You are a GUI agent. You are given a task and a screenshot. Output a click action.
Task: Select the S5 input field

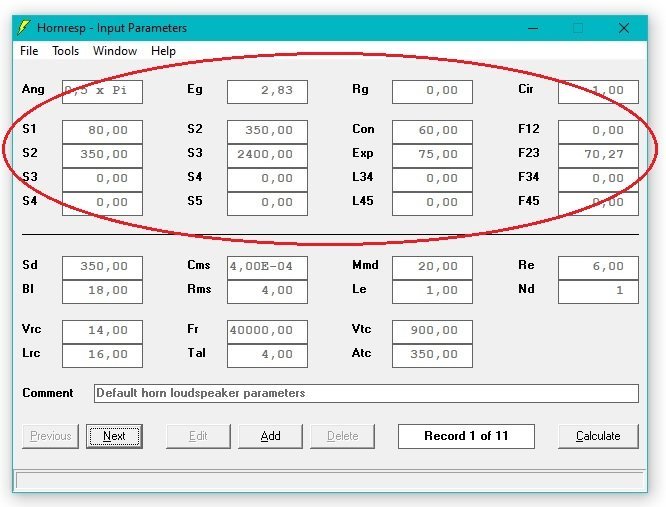pos(267,204)
